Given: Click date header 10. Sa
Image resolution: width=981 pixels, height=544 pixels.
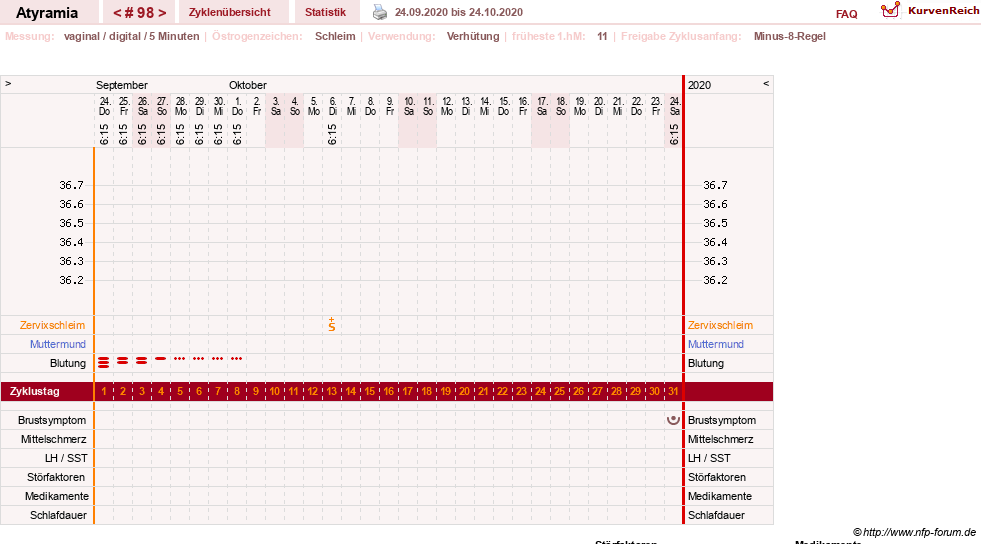Looking at the screenshot, I should point(409,106).
